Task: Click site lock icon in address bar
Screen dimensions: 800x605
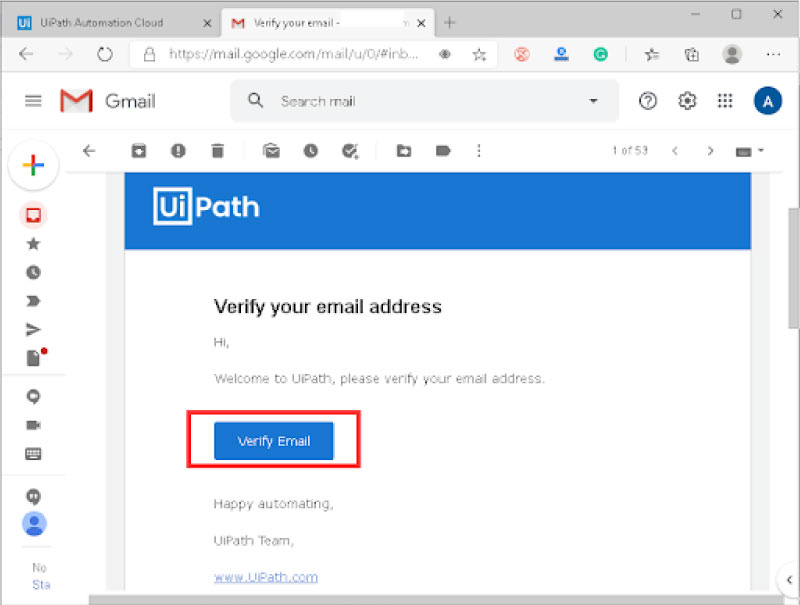Action: click(149, 54)
